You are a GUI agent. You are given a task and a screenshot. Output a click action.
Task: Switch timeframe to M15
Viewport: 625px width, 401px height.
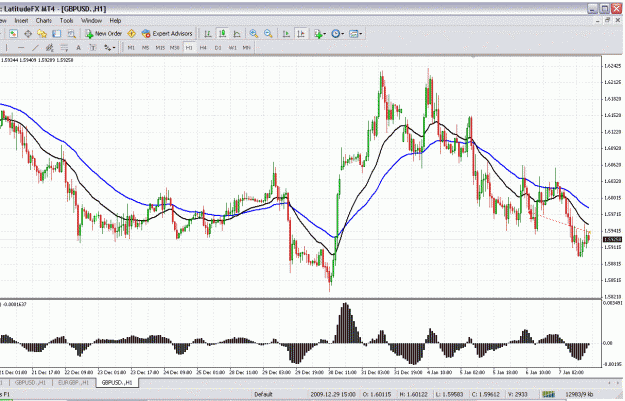[x=160, y=48]
